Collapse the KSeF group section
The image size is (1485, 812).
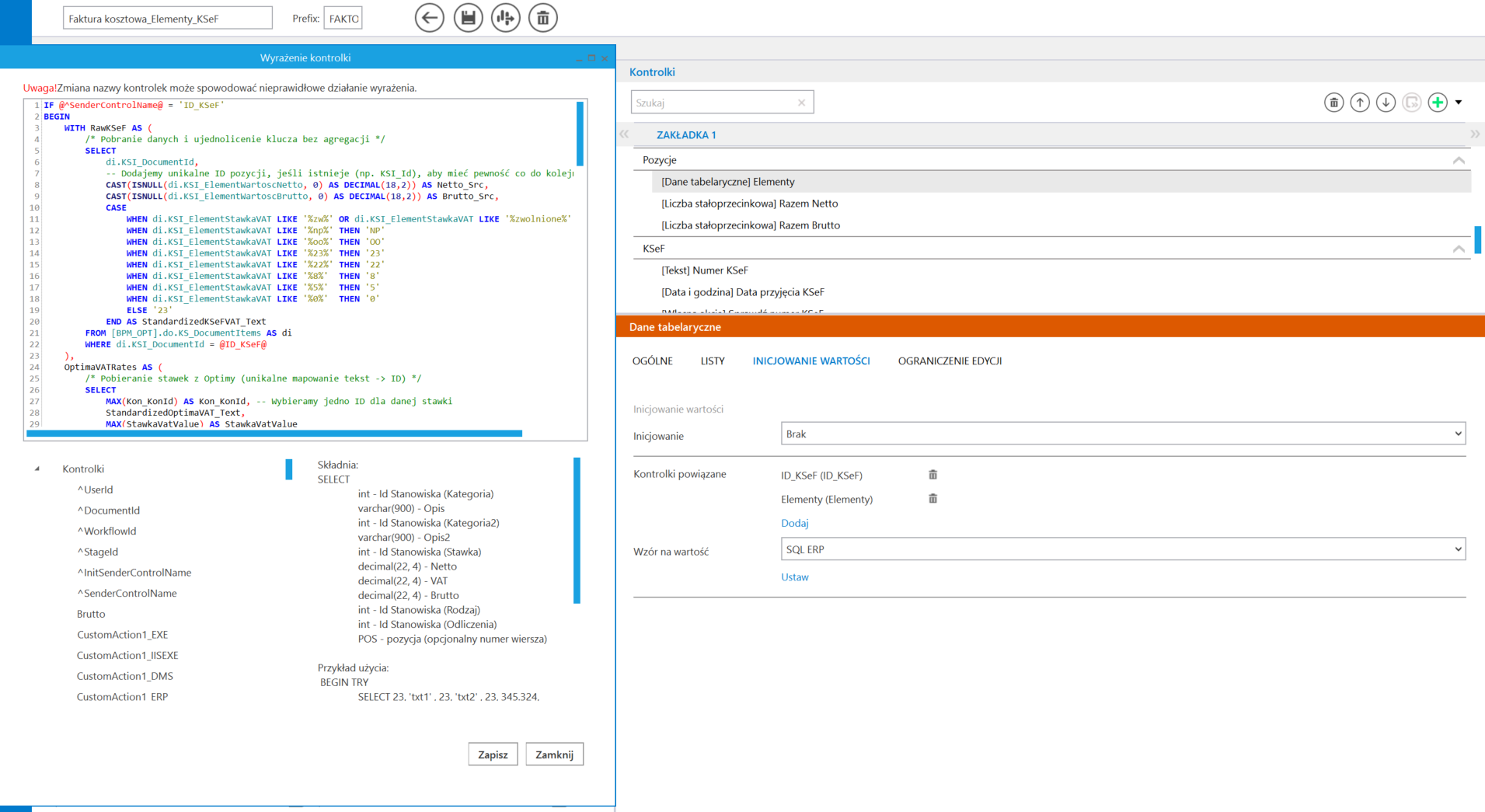click(1458, 249)
